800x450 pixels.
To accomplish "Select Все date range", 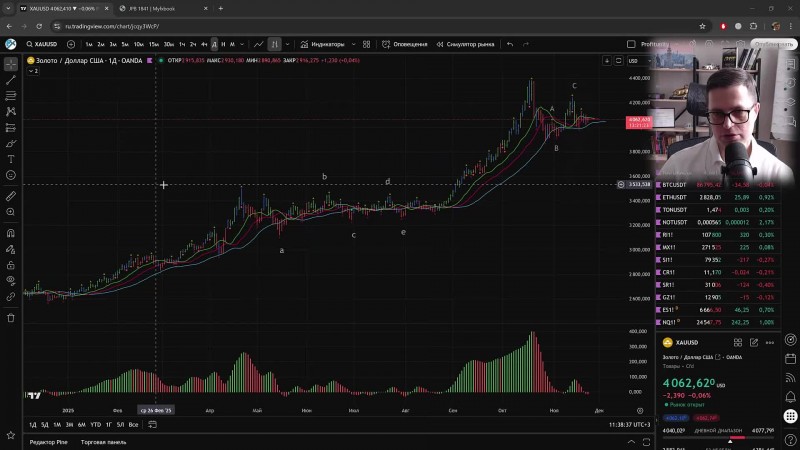I will tap(133, 424).
